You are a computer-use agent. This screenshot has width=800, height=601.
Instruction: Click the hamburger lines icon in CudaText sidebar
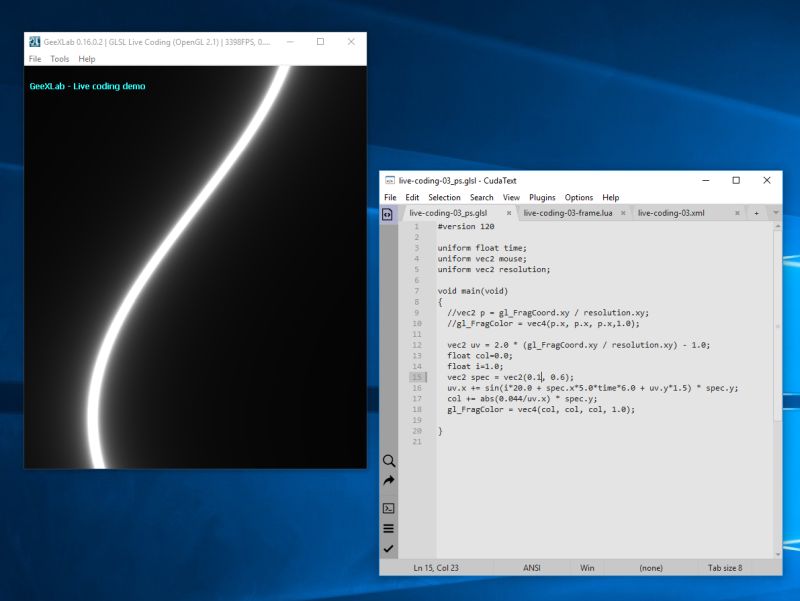point(388,529)
